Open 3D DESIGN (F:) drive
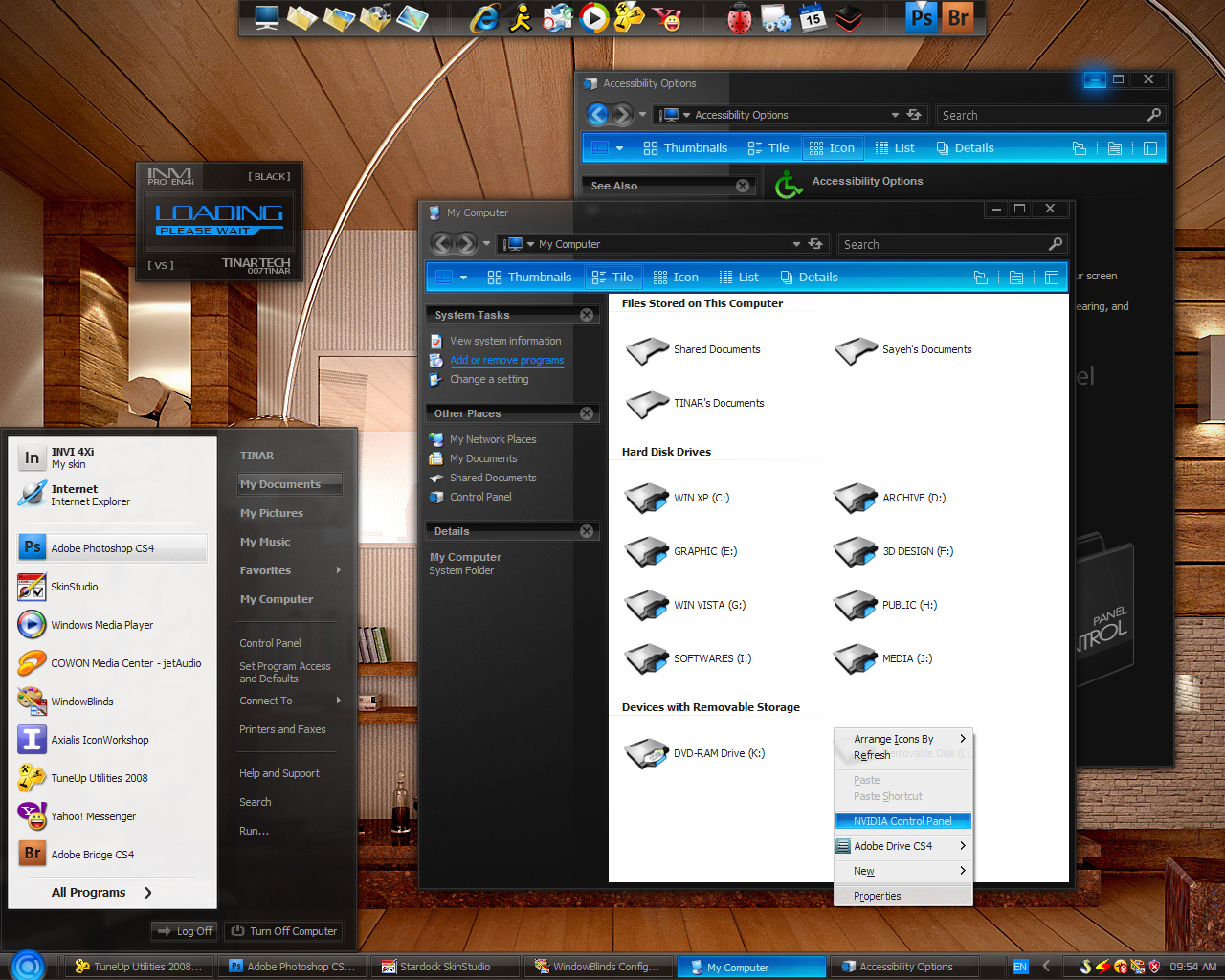 point(893,551)
